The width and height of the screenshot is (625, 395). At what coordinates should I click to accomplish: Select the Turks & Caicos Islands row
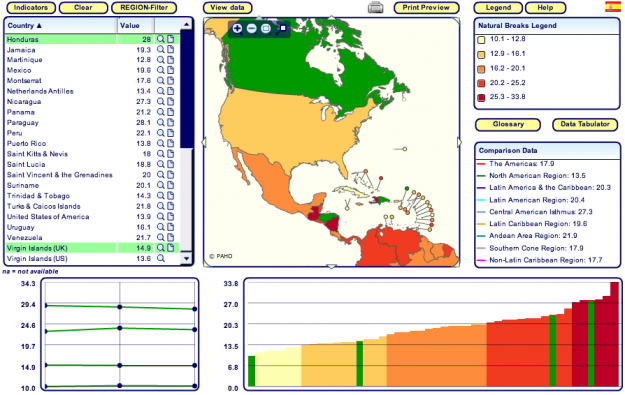click(93, 206)
